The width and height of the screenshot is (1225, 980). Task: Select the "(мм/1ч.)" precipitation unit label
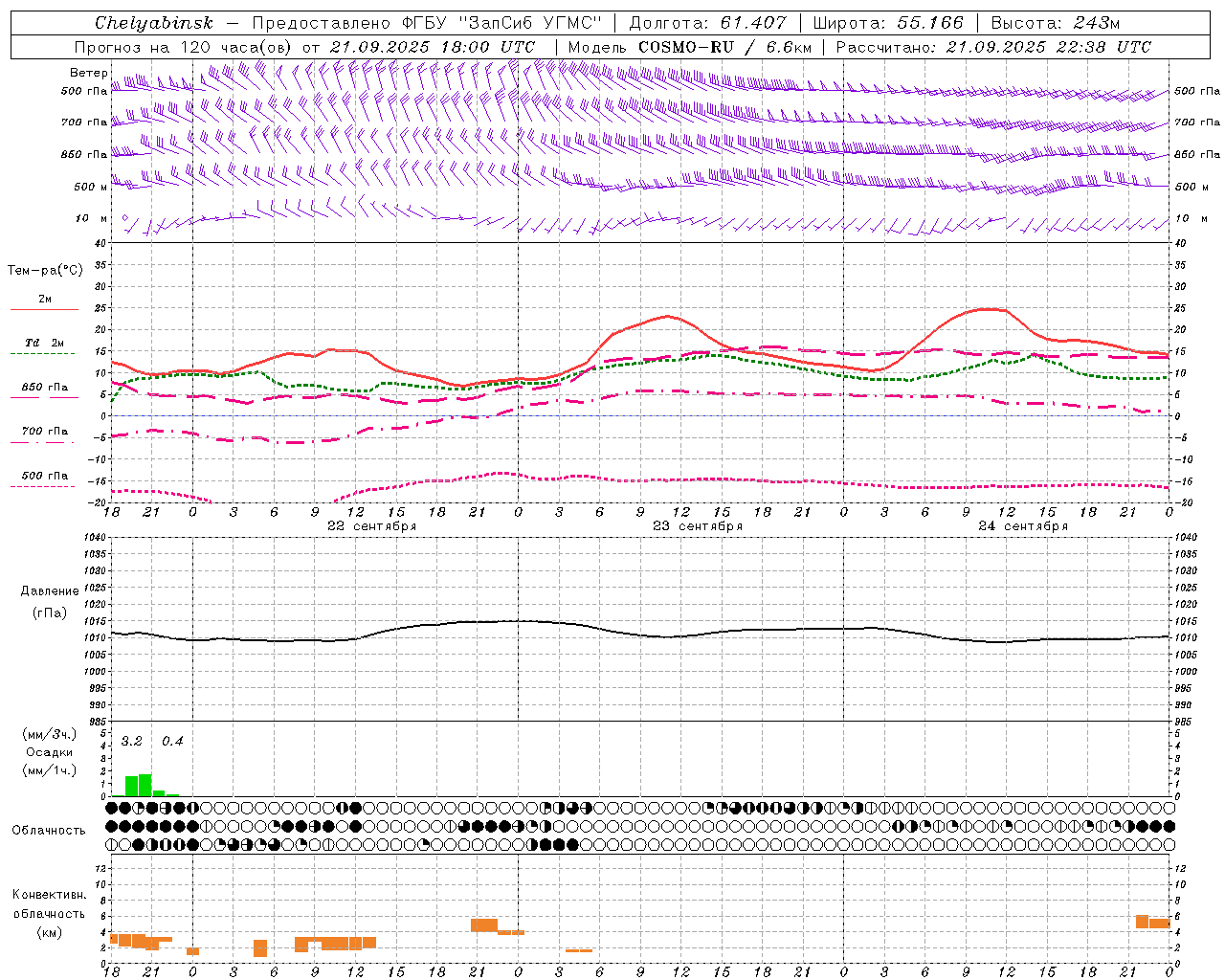click(50, 770)
